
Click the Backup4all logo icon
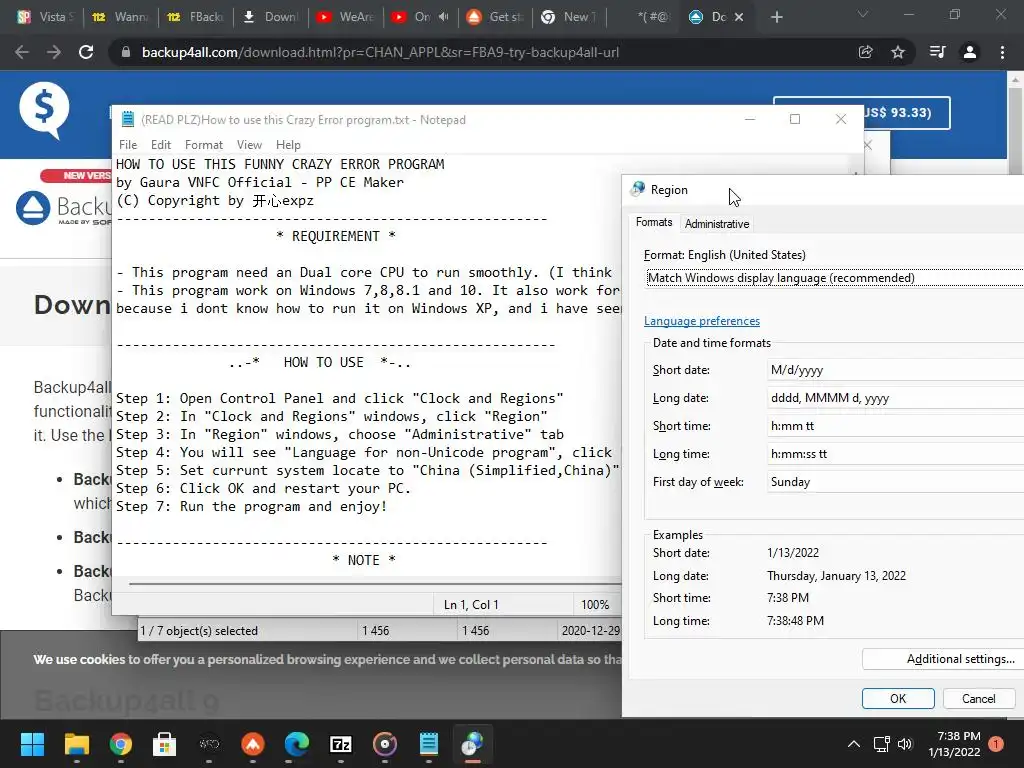(33, 208)
